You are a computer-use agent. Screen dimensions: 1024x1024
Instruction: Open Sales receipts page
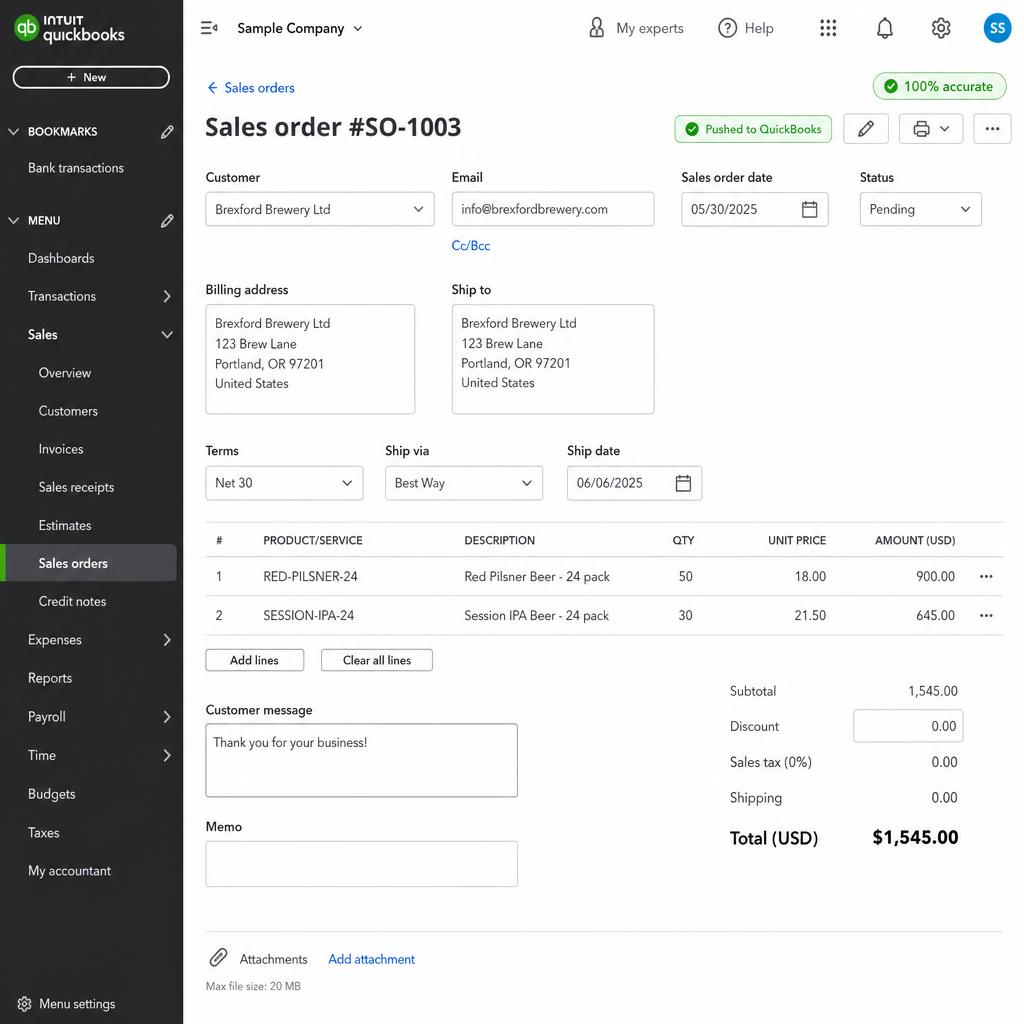pyautogui.click(x=76, y=487)
